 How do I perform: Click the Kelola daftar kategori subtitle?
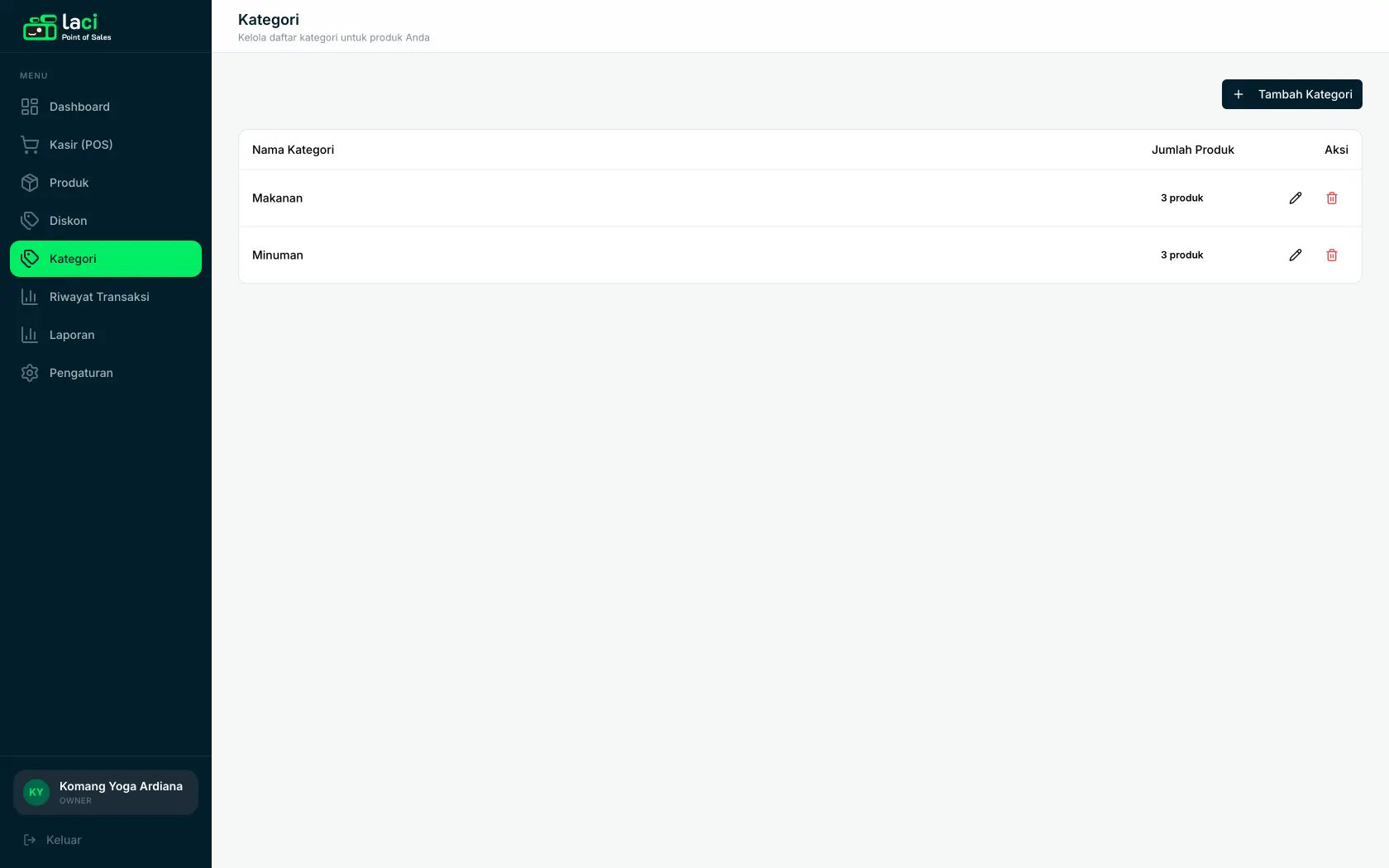tap(334, 38)
